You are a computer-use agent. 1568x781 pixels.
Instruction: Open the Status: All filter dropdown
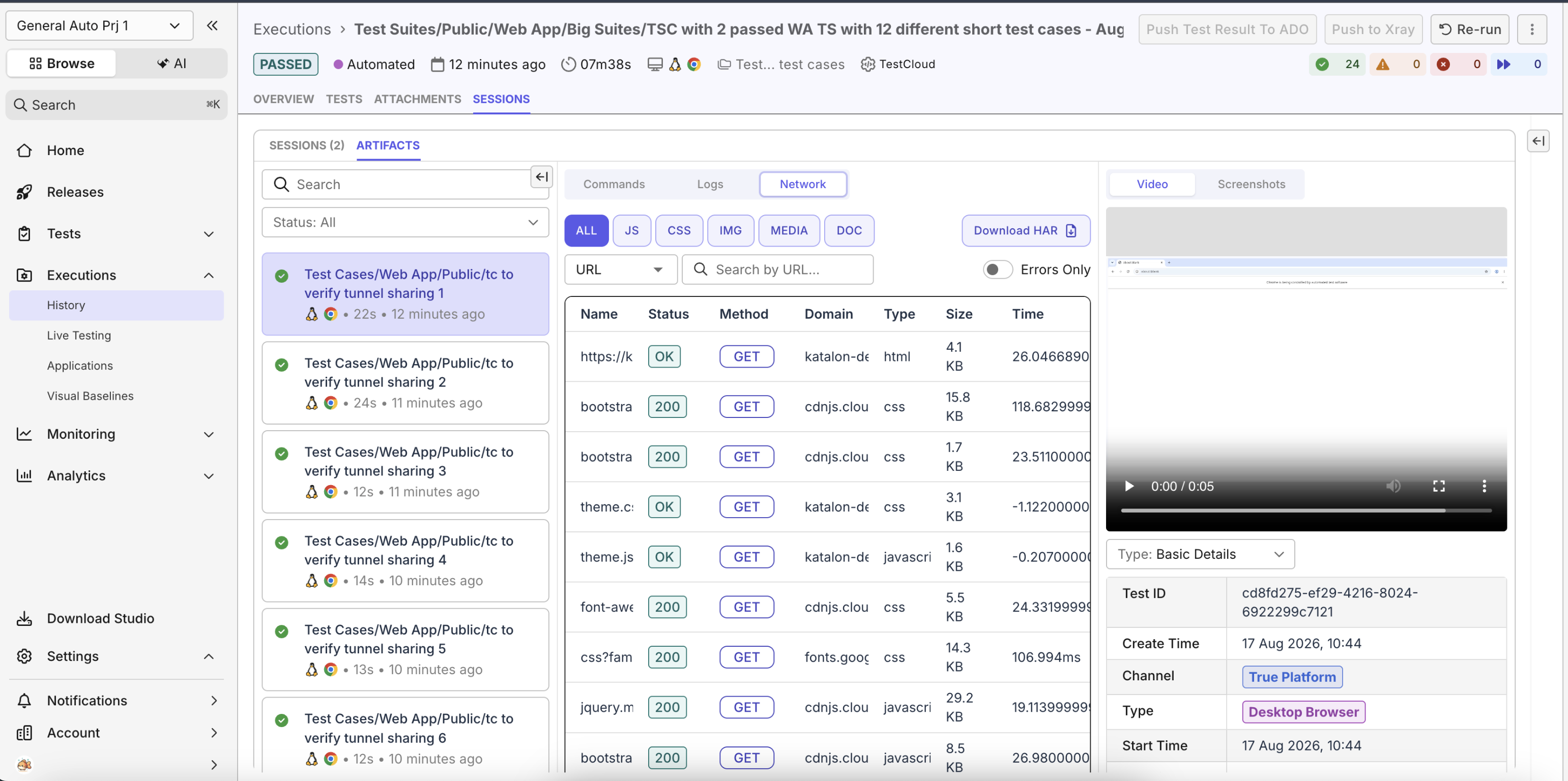pyautogui.click(x=405, y=222)
